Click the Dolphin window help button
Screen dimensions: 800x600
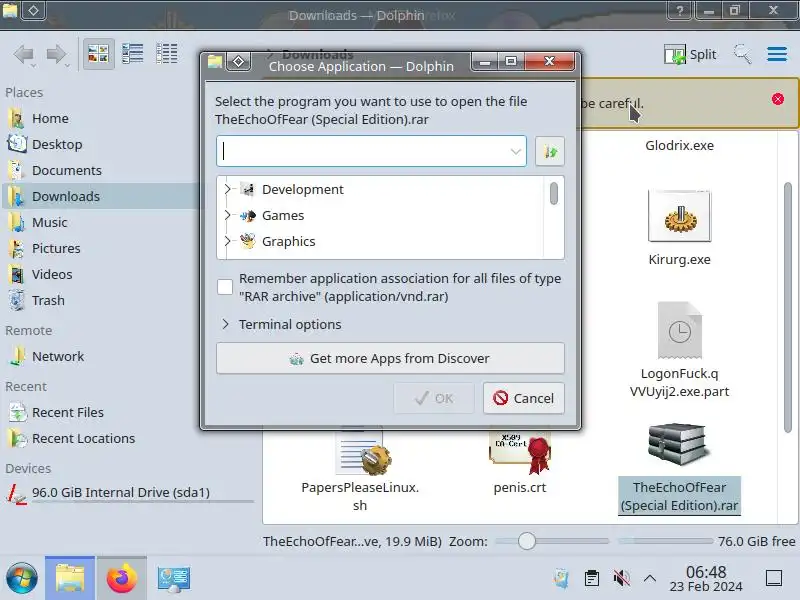tap(680, 10)
